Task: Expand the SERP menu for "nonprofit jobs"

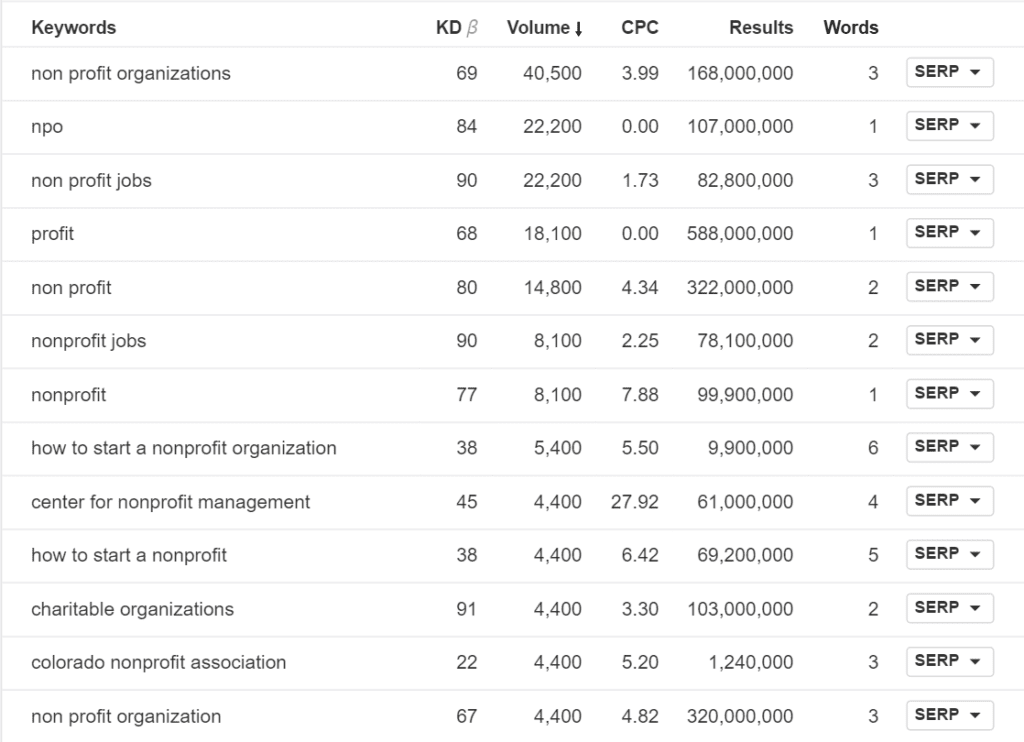Action: click(x=948, y=340)
